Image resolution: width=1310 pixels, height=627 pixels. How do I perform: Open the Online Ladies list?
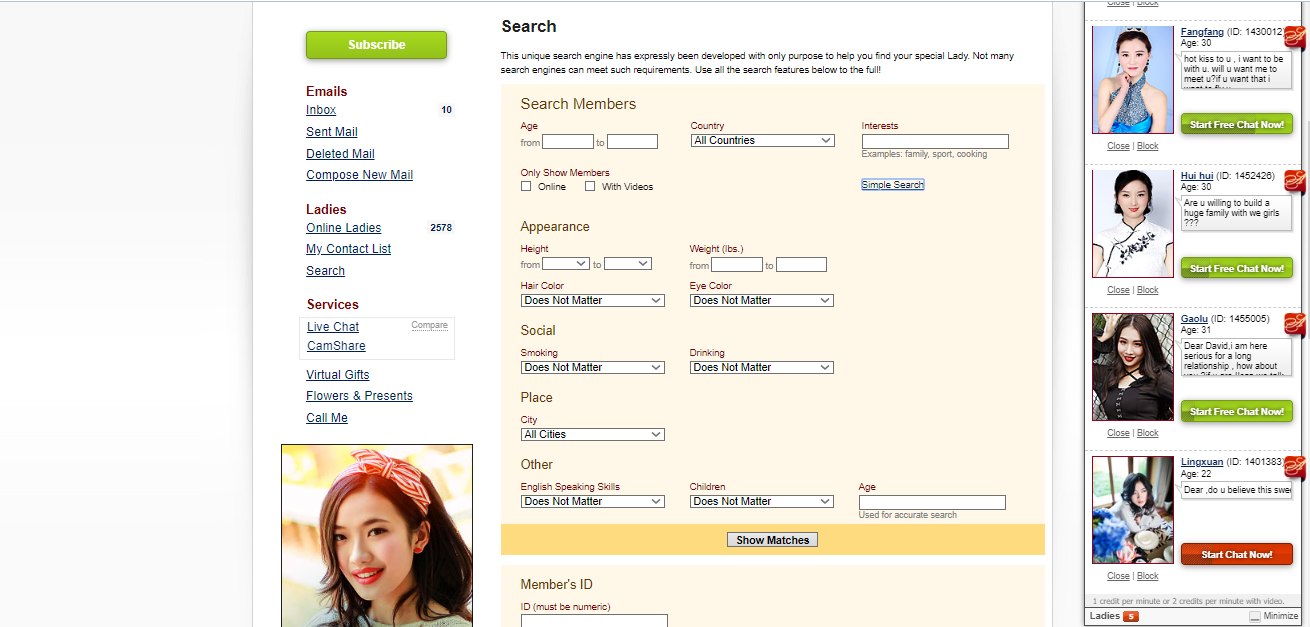click(343, 228)
